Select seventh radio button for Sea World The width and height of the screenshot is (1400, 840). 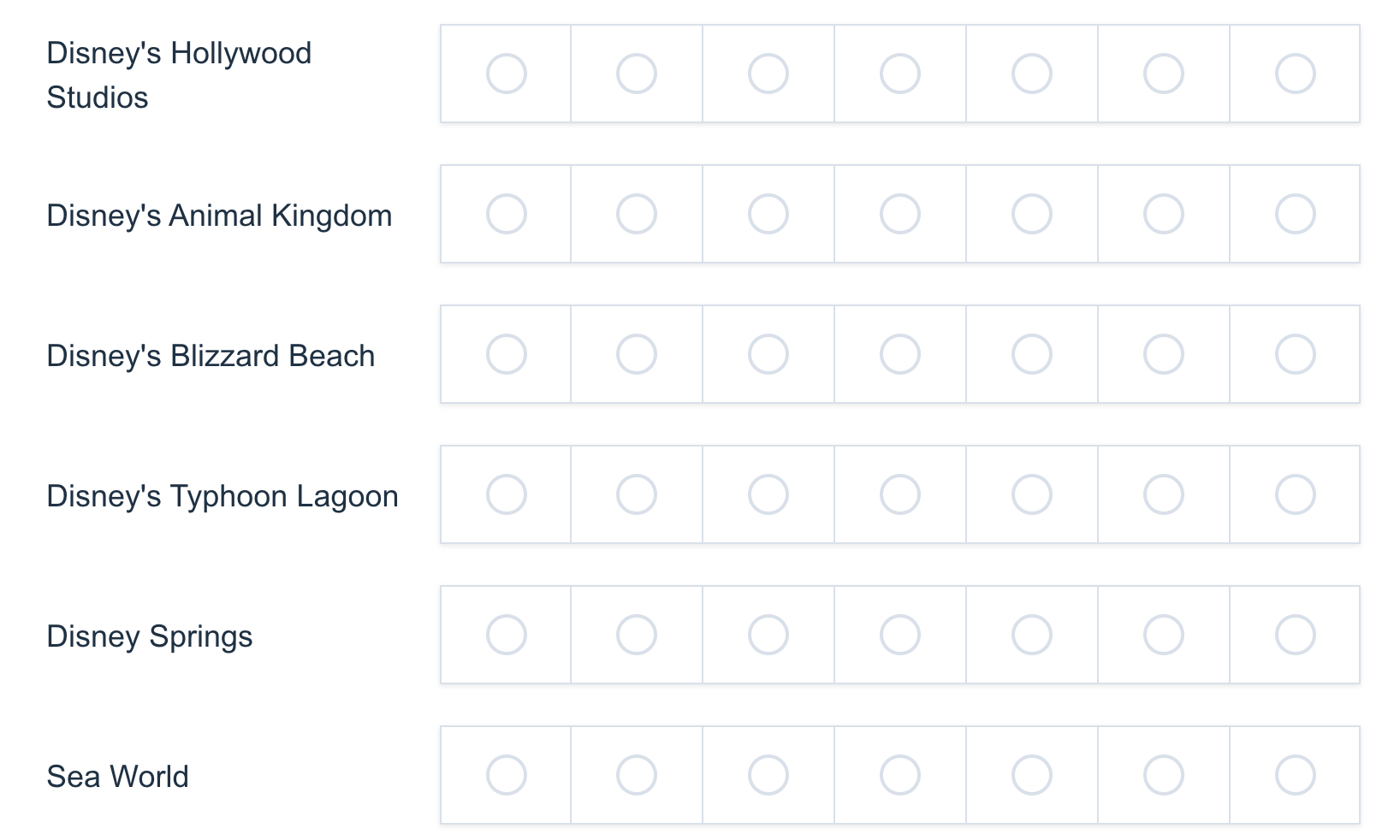point(1296,775)
